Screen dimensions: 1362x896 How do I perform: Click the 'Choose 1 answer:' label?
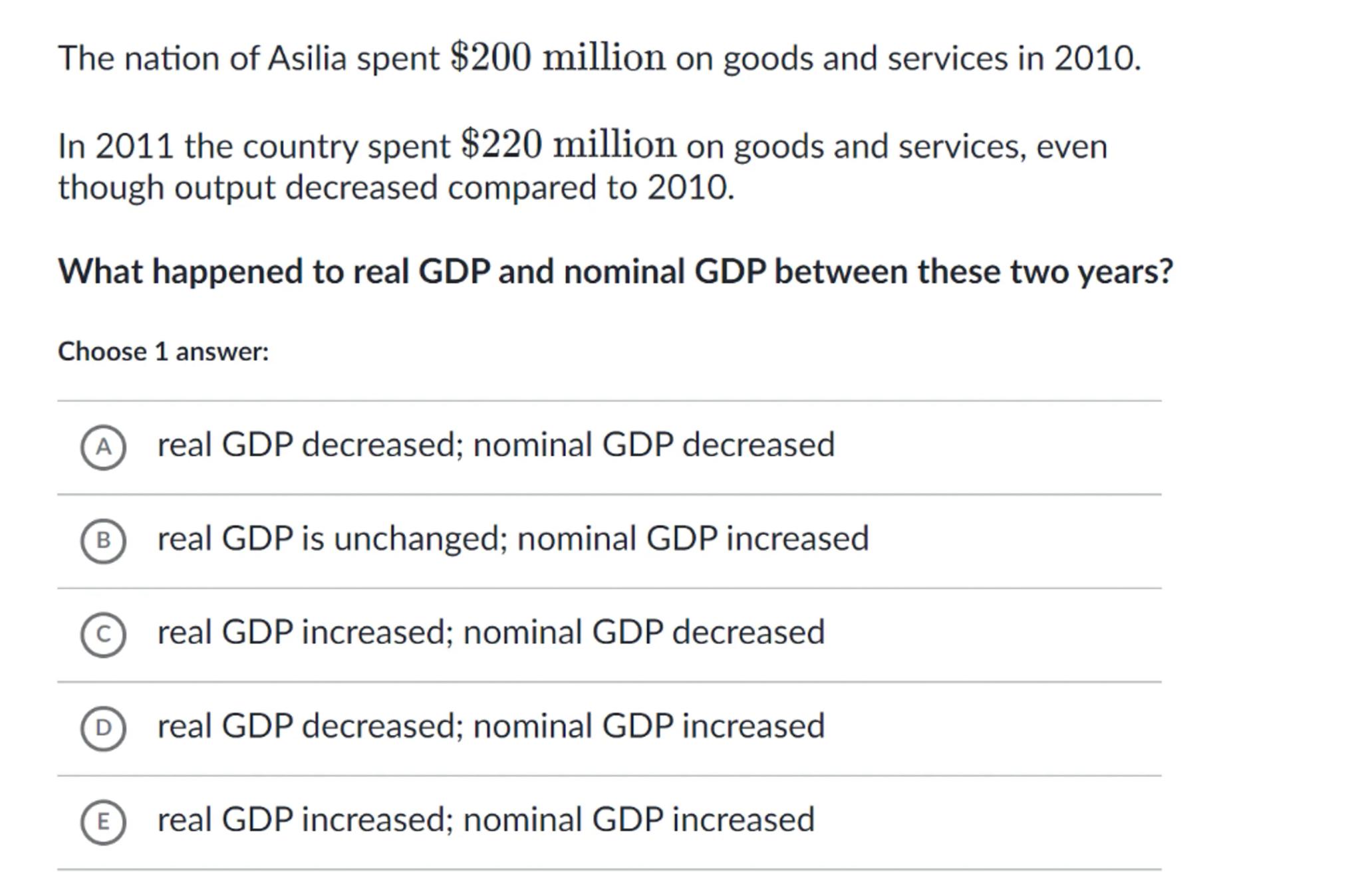(x=163, y=352)
